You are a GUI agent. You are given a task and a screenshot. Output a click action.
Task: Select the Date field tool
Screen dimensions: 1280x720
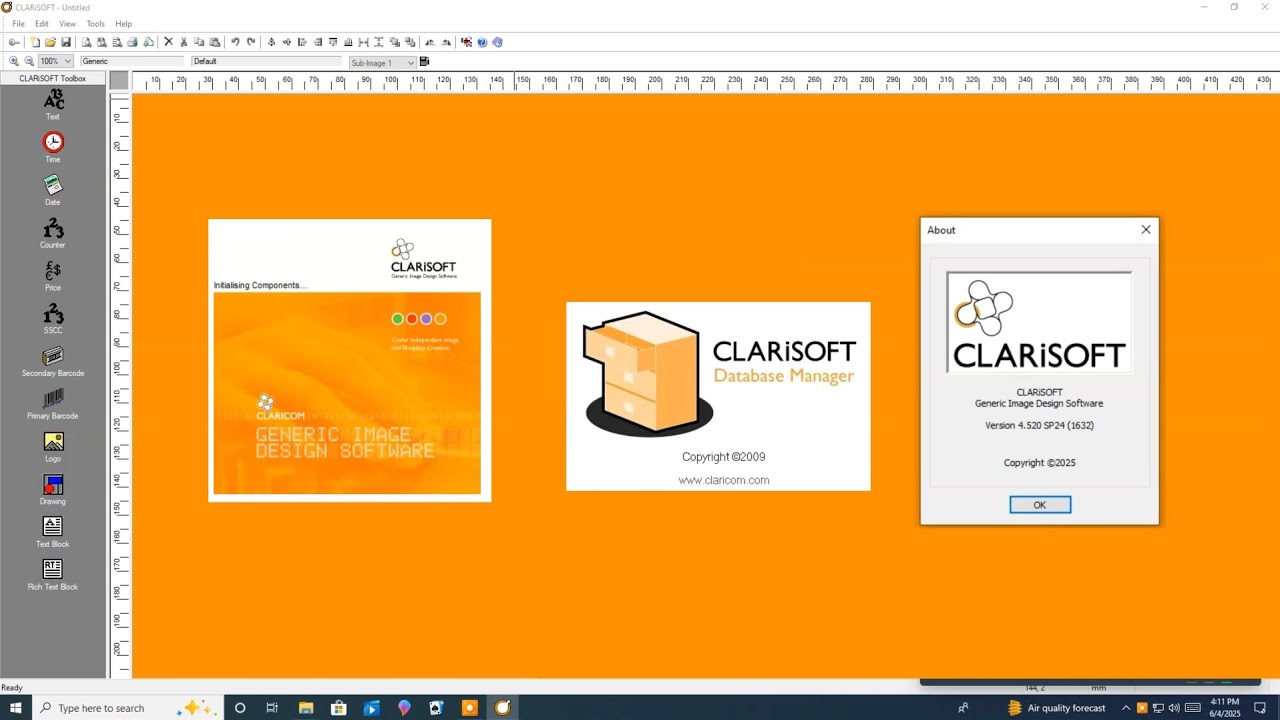click(53, 190)
